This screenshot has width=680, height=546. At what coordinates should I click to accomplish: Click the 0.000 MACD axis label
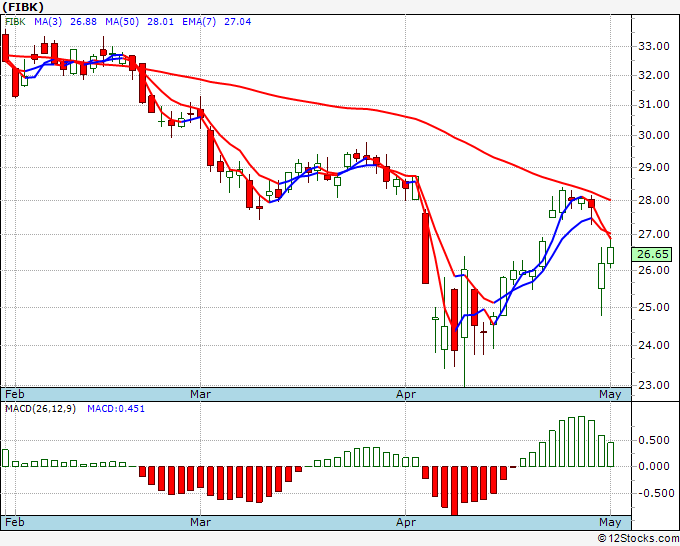[654, 466]
